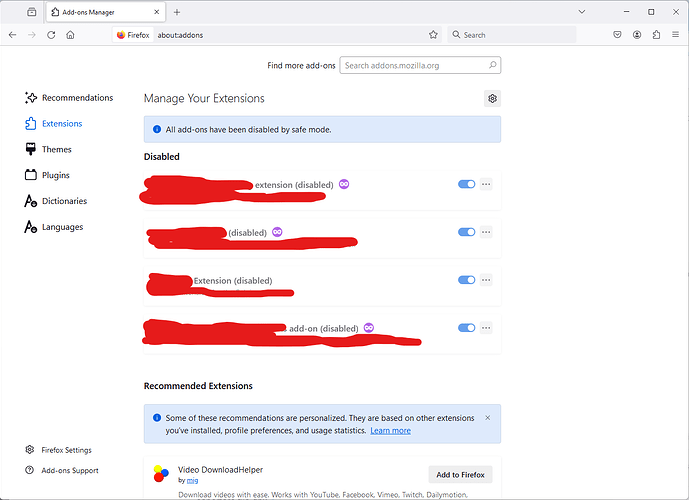
Task: Open the Dictionaries category
Action: tap(56, 201)
